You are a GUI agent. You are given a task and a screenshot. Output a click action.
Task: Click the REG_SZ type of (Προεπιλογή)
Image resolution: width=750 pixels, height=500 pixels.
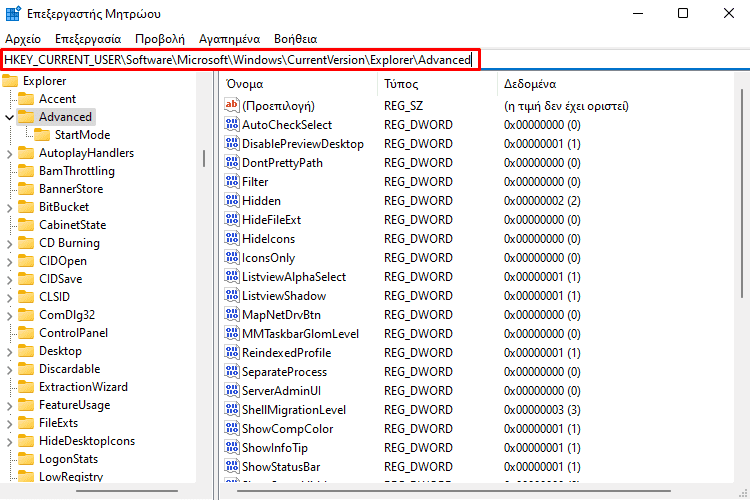[x=403, y=106]
